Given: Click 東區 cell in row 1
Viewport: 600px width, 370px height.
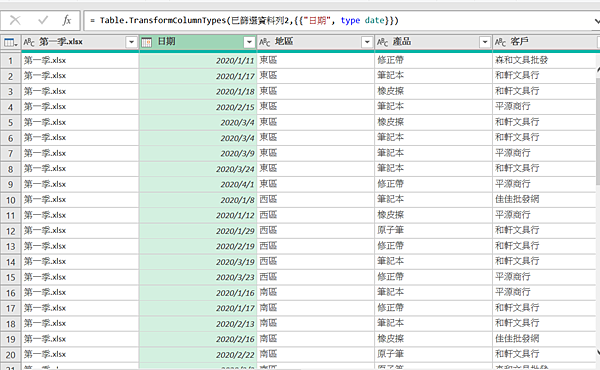Looking at the screenshot, I should pos(316,60).
